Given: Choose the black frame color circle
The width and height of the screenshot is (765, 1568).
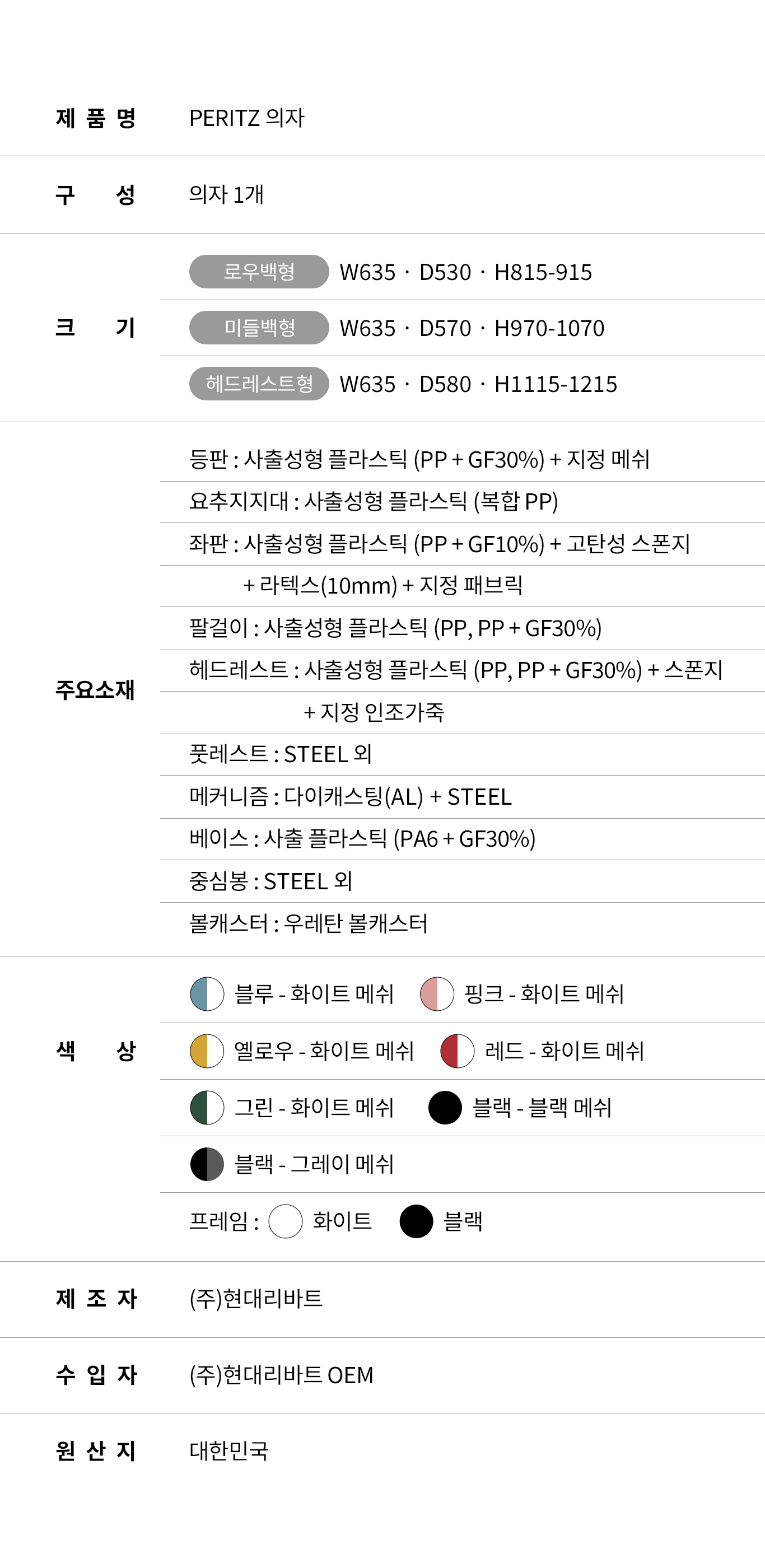Looking at the screenshot, I should click(x=416, y=1221).
